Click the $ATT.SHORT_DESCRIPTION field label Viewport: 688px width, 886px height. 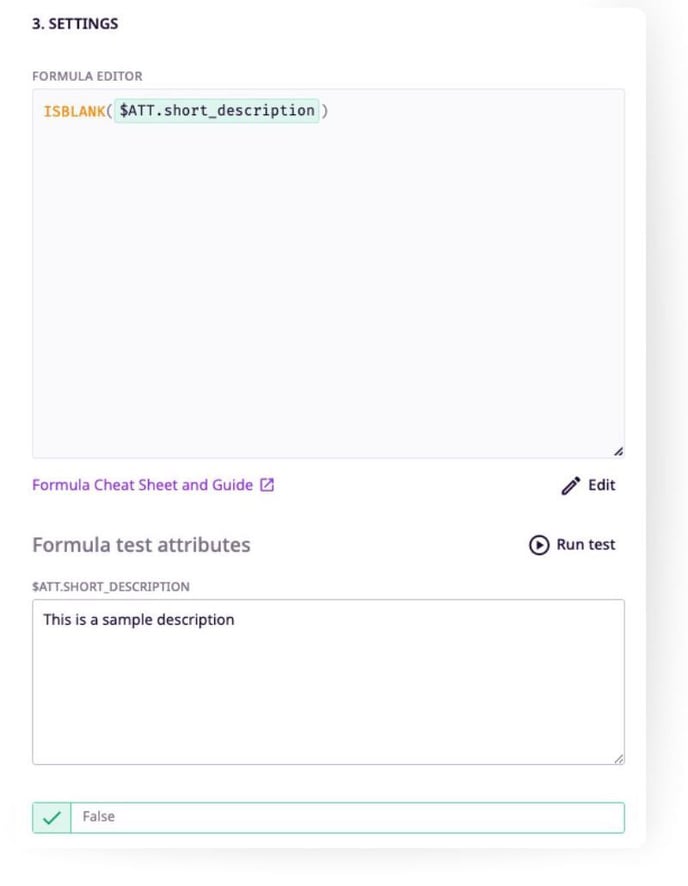(111, 587)
